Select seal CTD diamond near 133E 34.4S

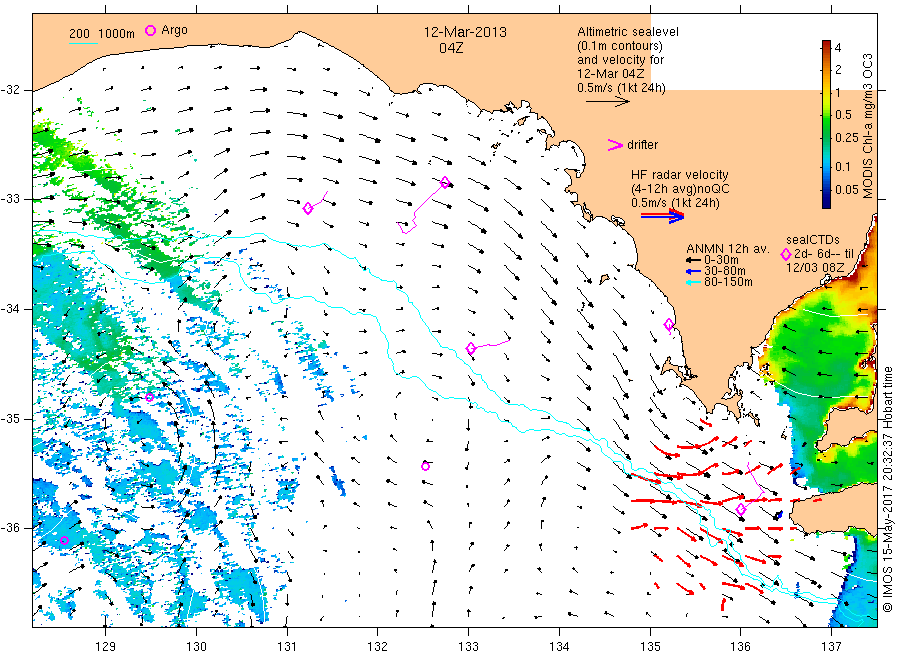(x=471, y=348)
